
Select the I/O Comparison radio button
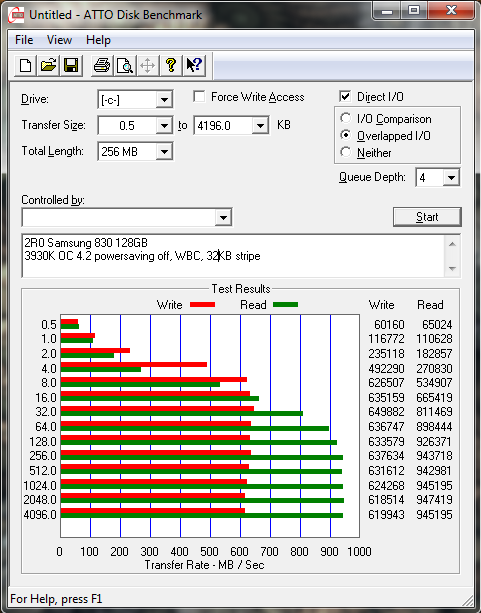coord(346,118)
